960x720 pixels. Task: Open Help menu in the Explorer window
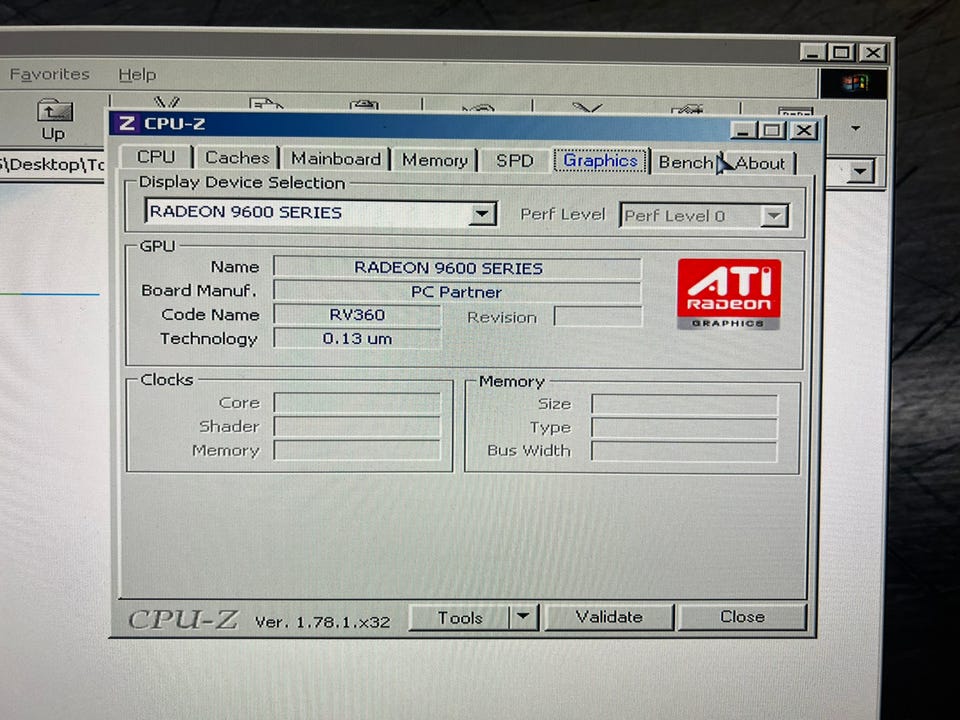click(x=137, y=75)
